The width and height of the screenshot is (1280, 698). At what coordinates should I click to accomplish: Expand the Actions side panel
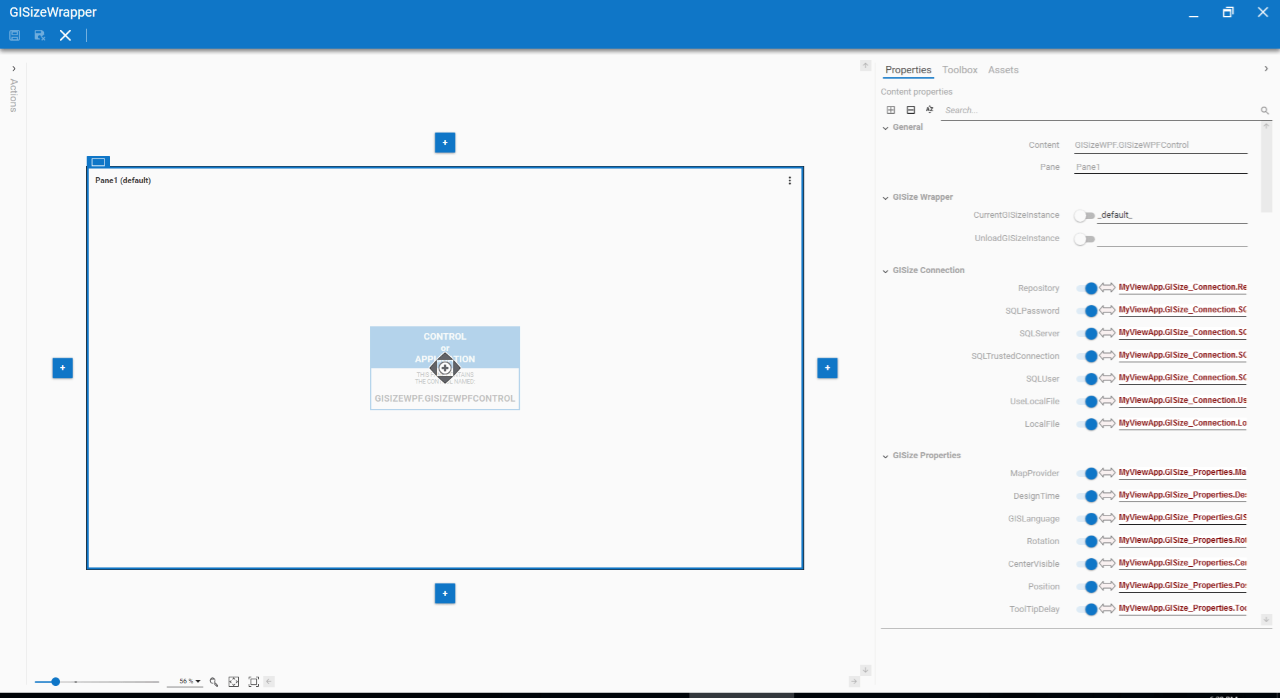coord(13,69)
